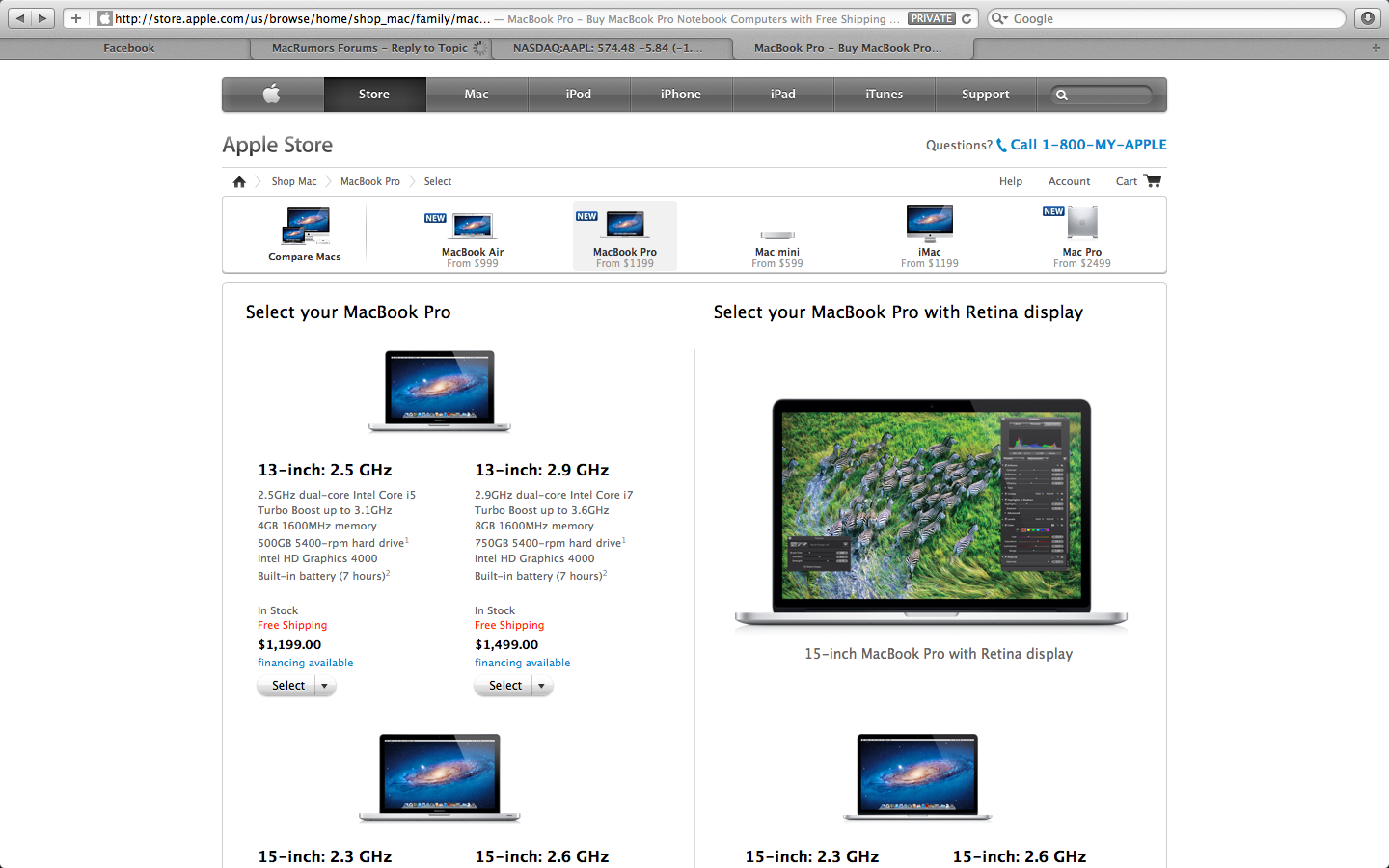
Task: Open the iPhone nav menu item
Action: pos(681,95)
